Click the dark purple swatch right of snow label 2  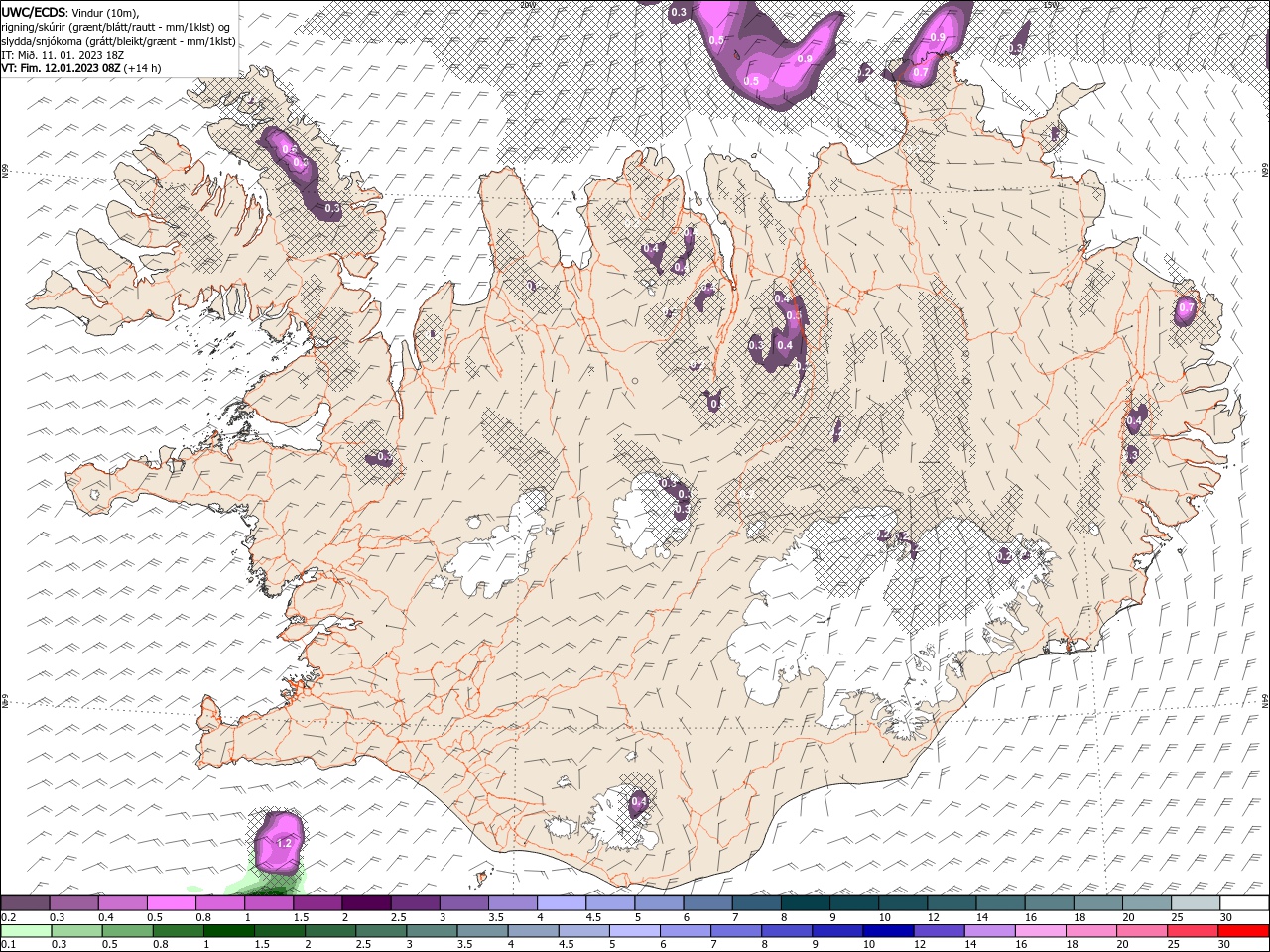(x=365, y=903)
